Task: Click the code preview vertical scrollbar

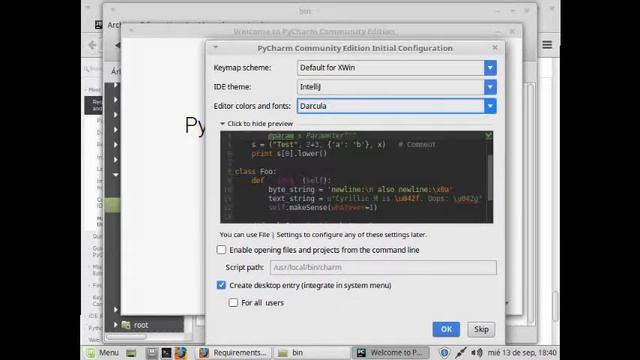Action: [x=490, y=177]
